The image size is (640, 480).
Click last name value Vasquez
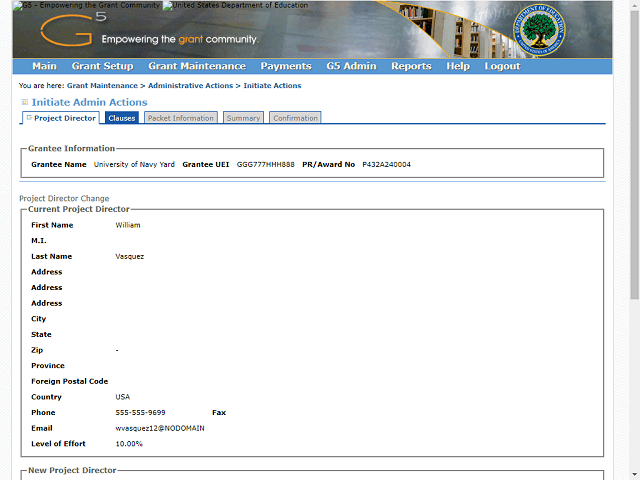[130, 257]
